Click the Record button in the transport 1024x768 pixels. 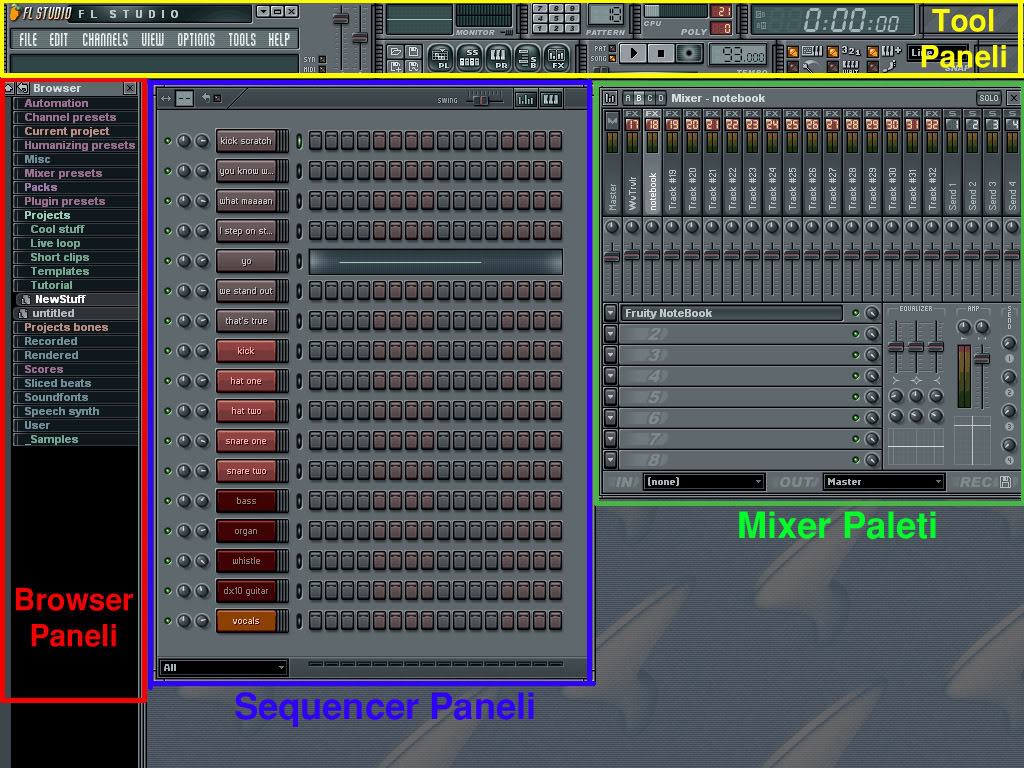click(689, 54)
